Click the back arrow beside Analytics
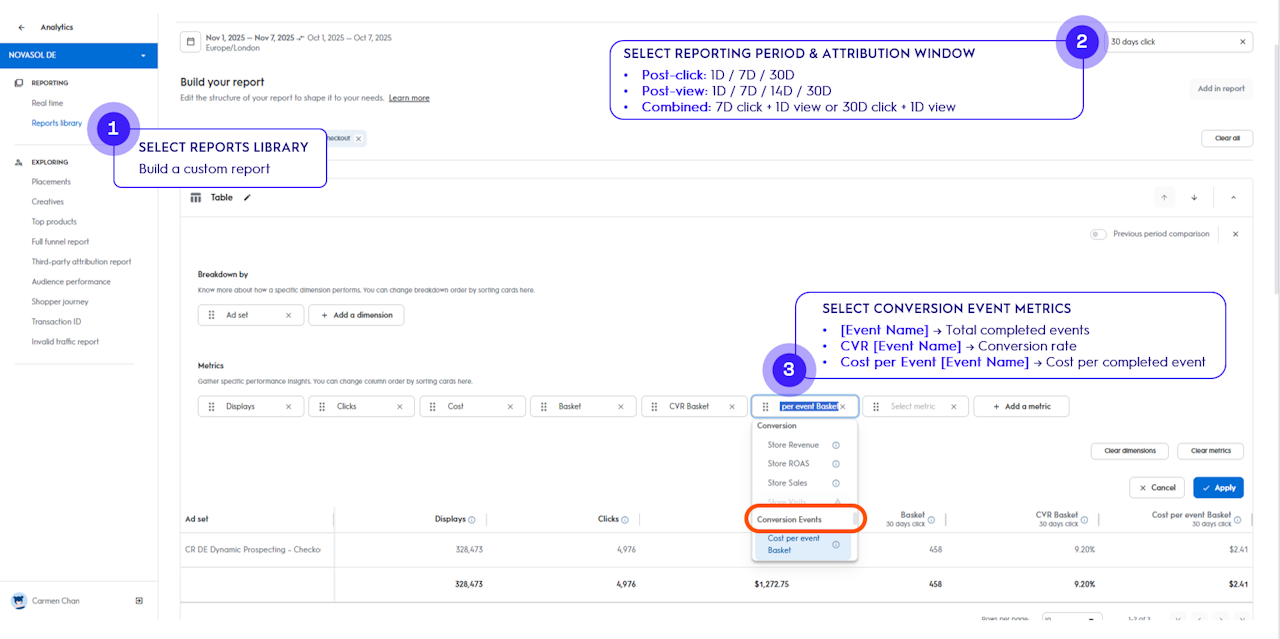The width and height of the screenshot is (1280, 639). pos(22,27)
